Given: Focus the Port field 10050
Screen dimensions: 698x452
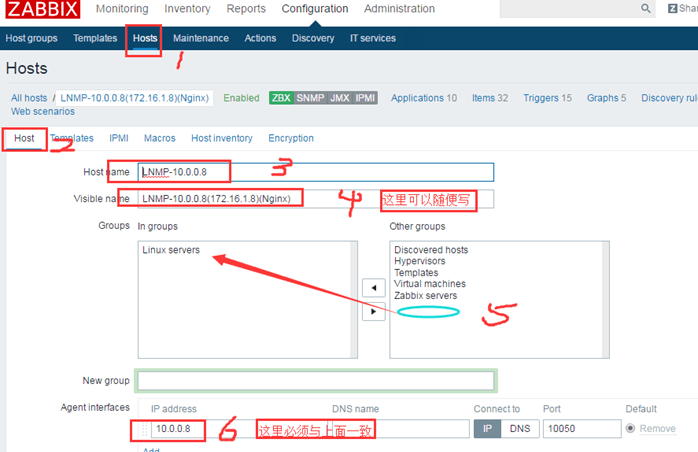Looking at the screenshot, I should (x=582, y=429).
